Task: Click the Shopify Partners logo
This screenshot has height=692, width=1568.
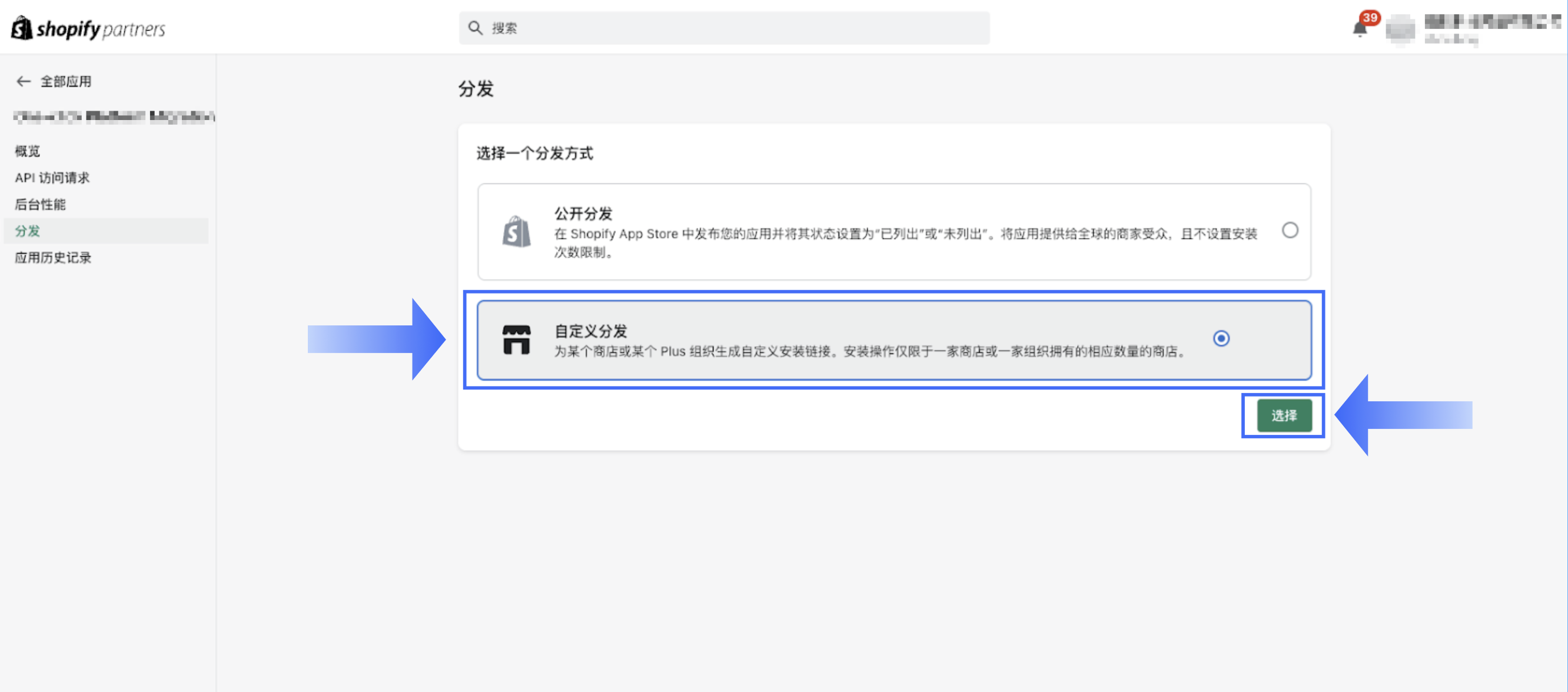Action: click(88, 28)
